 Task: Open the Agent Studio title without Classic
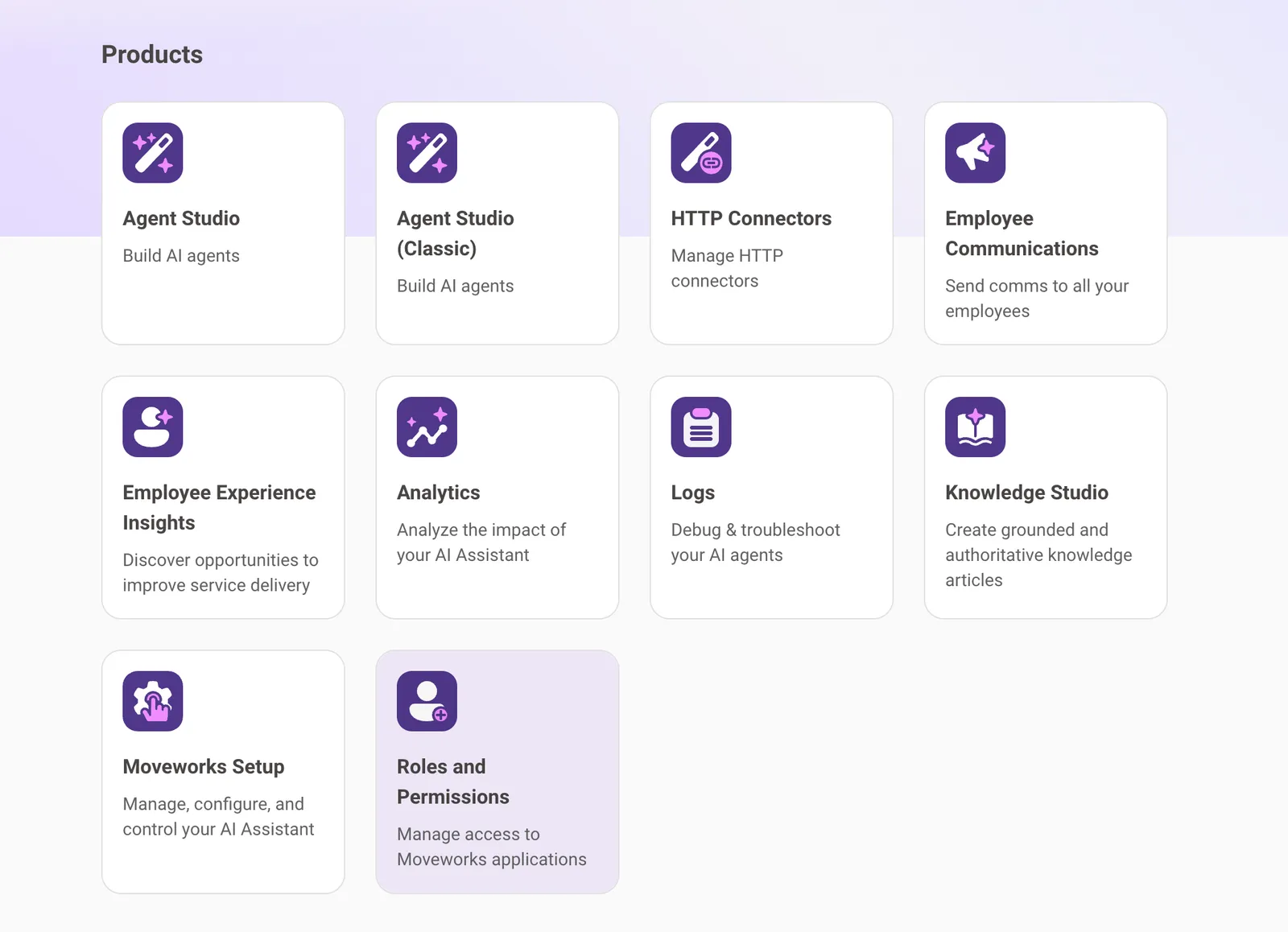181,219
